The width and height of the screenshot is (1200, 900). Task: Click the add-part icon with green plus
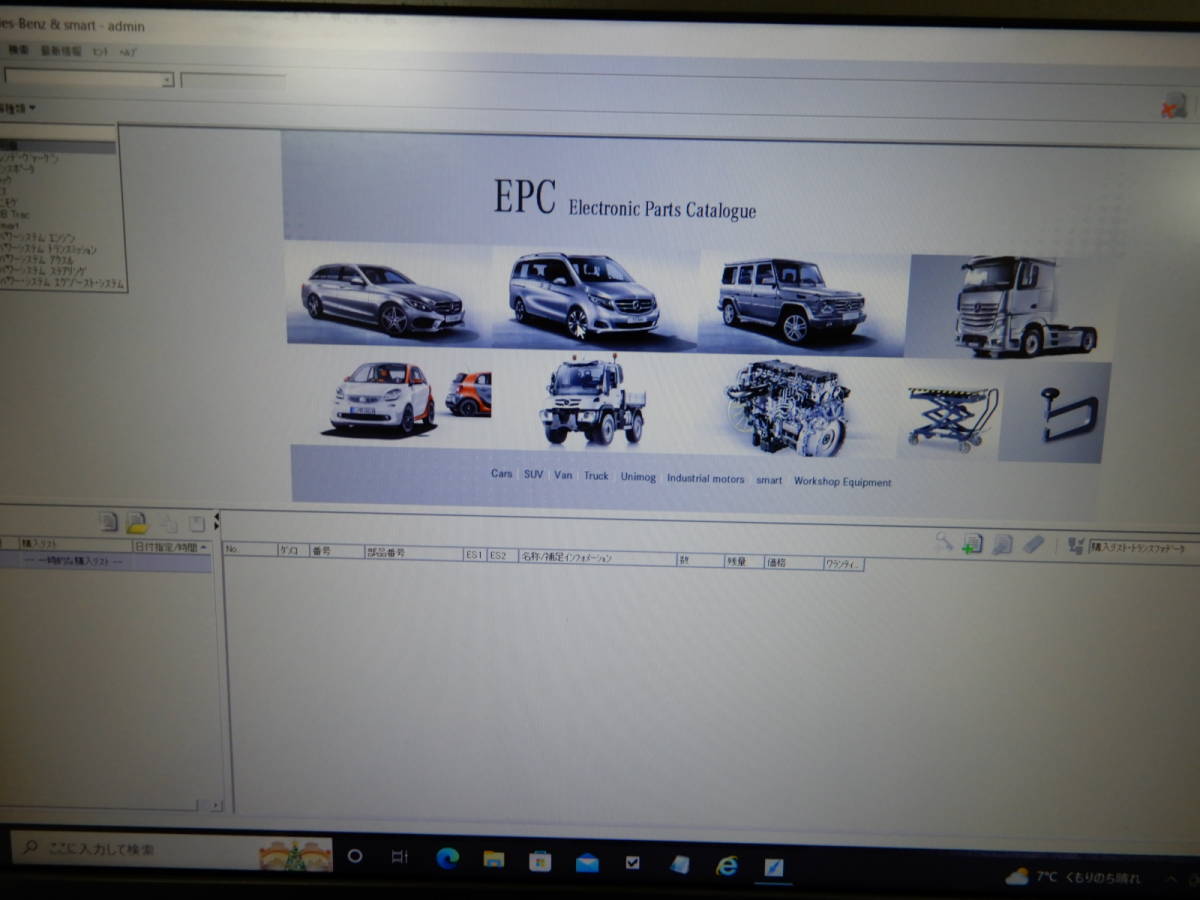(973, 543)
